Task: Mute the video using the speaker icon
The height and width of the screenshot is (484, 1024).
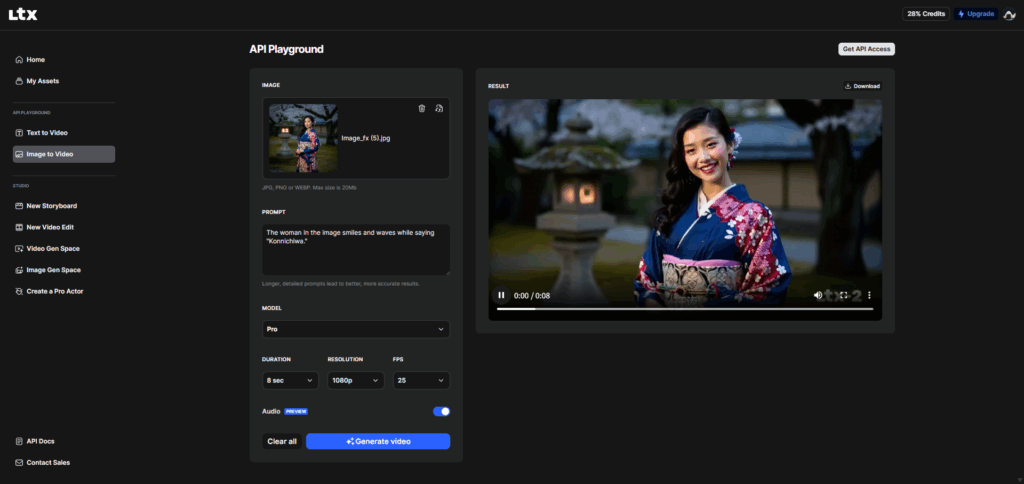Action: point(818,295)
